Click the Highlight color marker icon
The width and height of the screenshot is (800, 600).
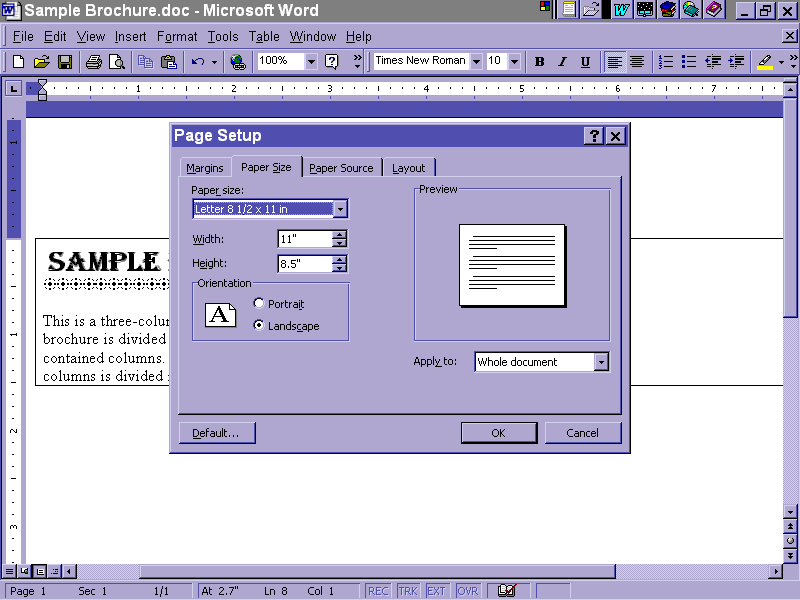tap(765, 62)
